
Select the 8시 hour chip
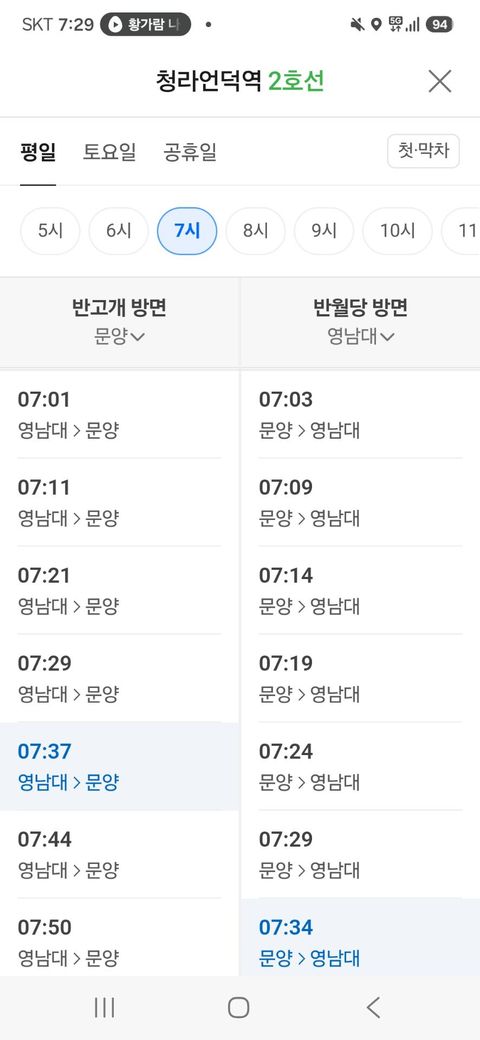point(255,231)
